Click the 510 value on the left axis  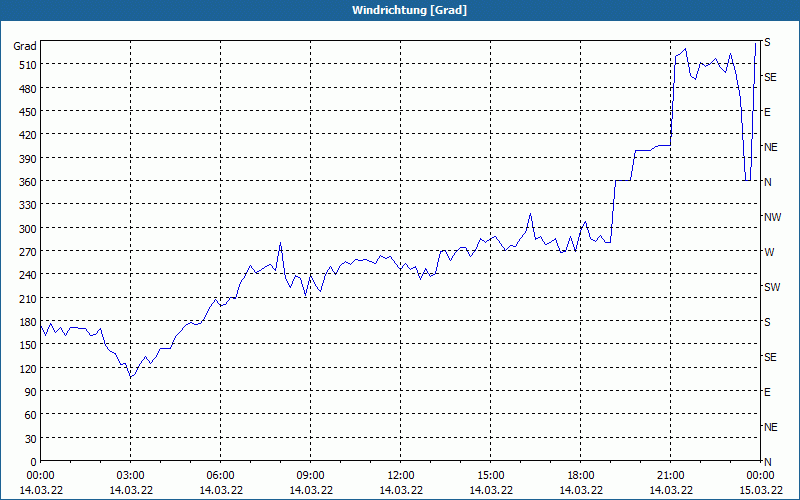click(28, 65)
